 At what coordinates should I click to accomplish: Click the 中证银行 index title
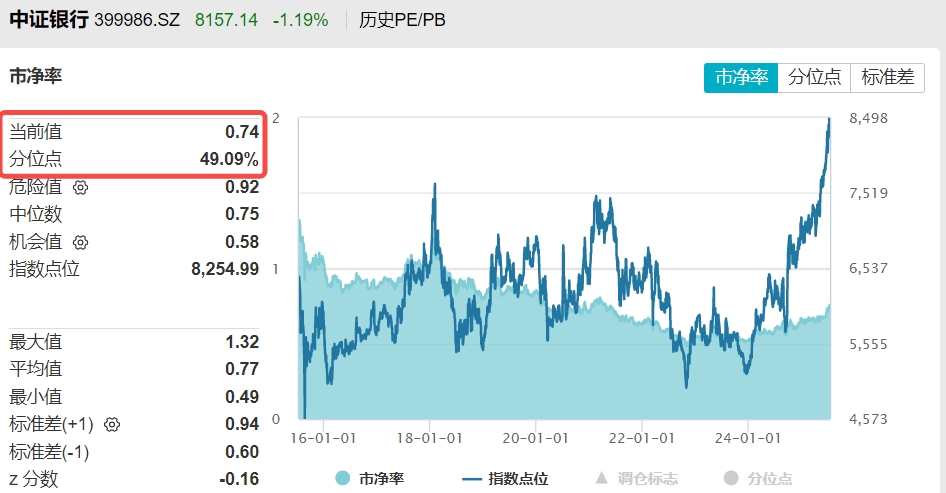49,19
